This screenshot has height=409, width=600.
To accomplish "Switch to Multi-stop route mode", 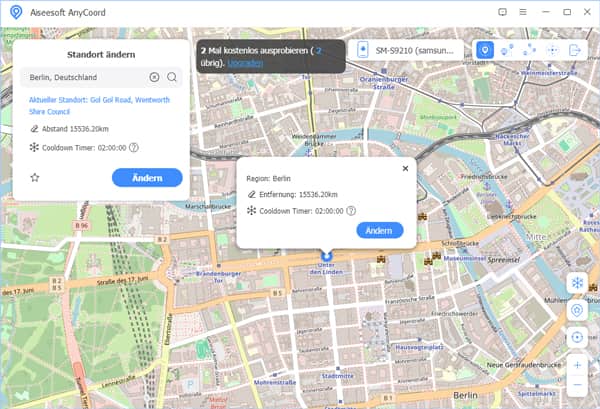I will (529, 50).
